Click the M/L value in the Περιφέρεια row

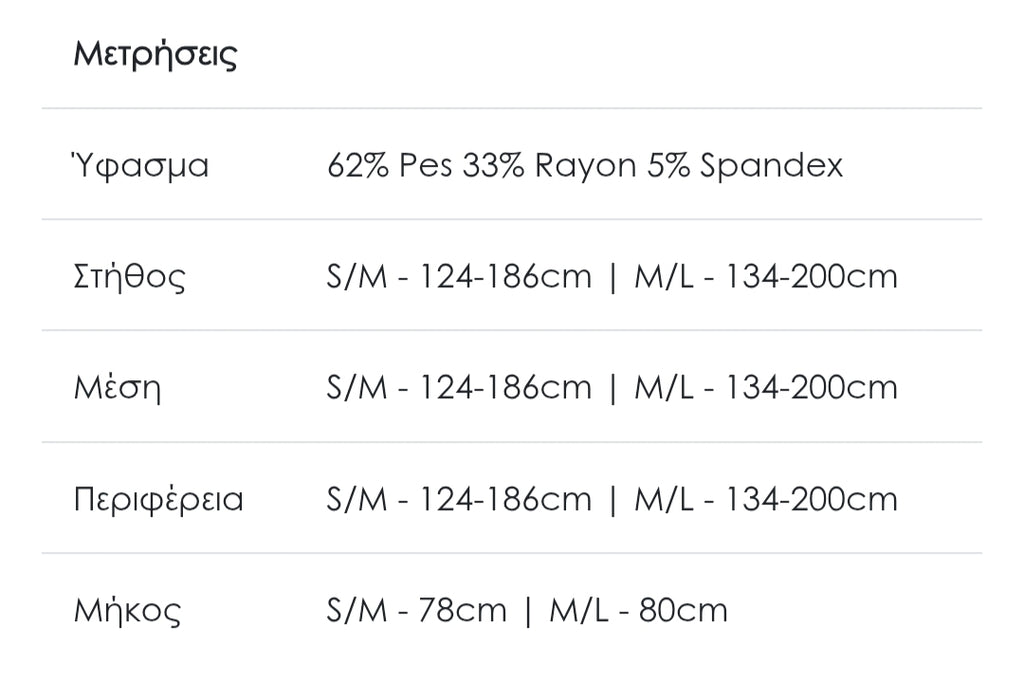(766, 499)
